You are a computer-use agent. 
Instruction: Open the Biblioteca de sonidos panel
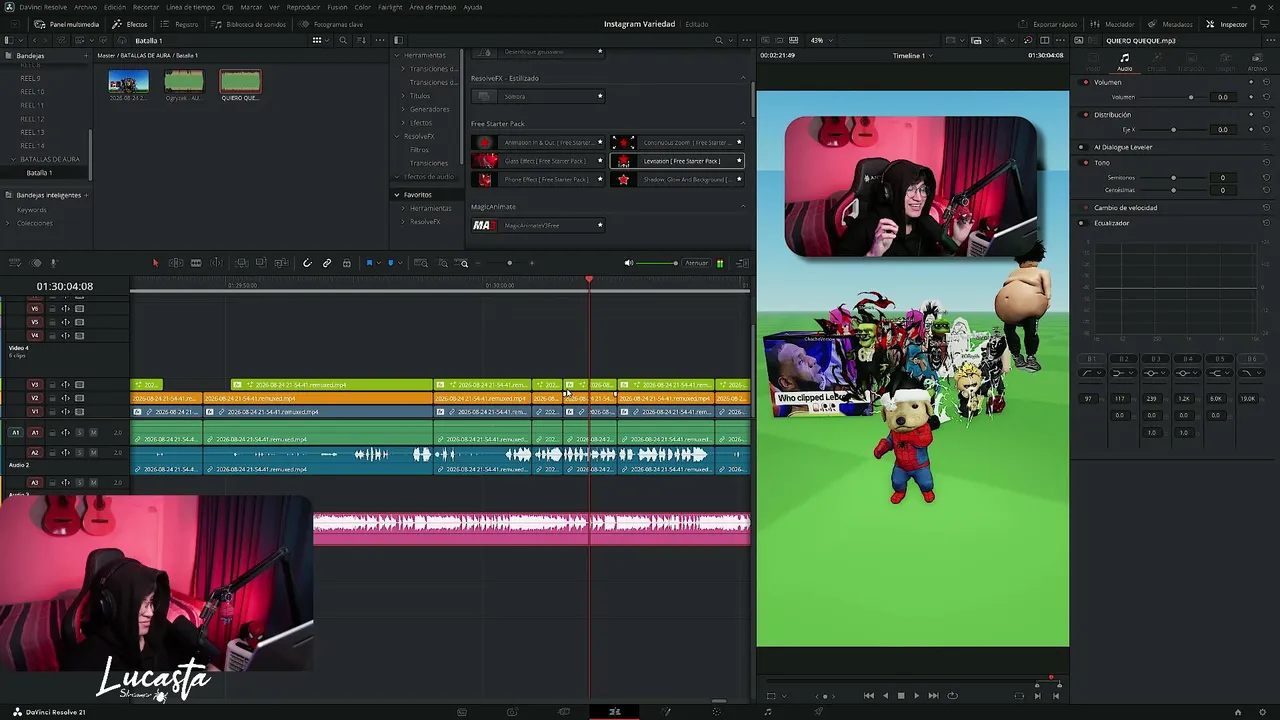point(249,24)
